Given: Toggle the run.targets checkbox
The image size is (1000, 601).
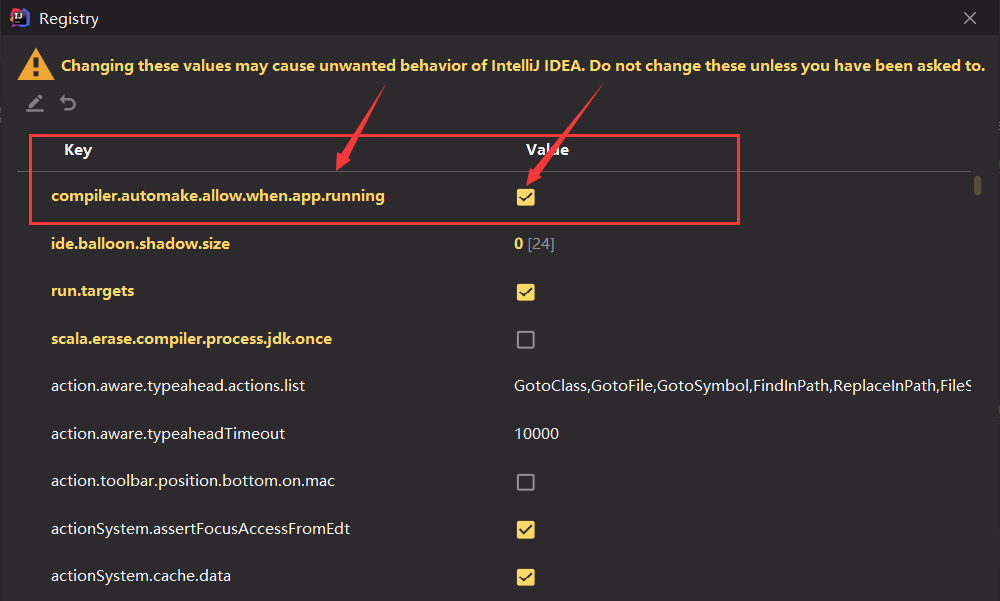Looking at the screenshot, I should point(525,292).
